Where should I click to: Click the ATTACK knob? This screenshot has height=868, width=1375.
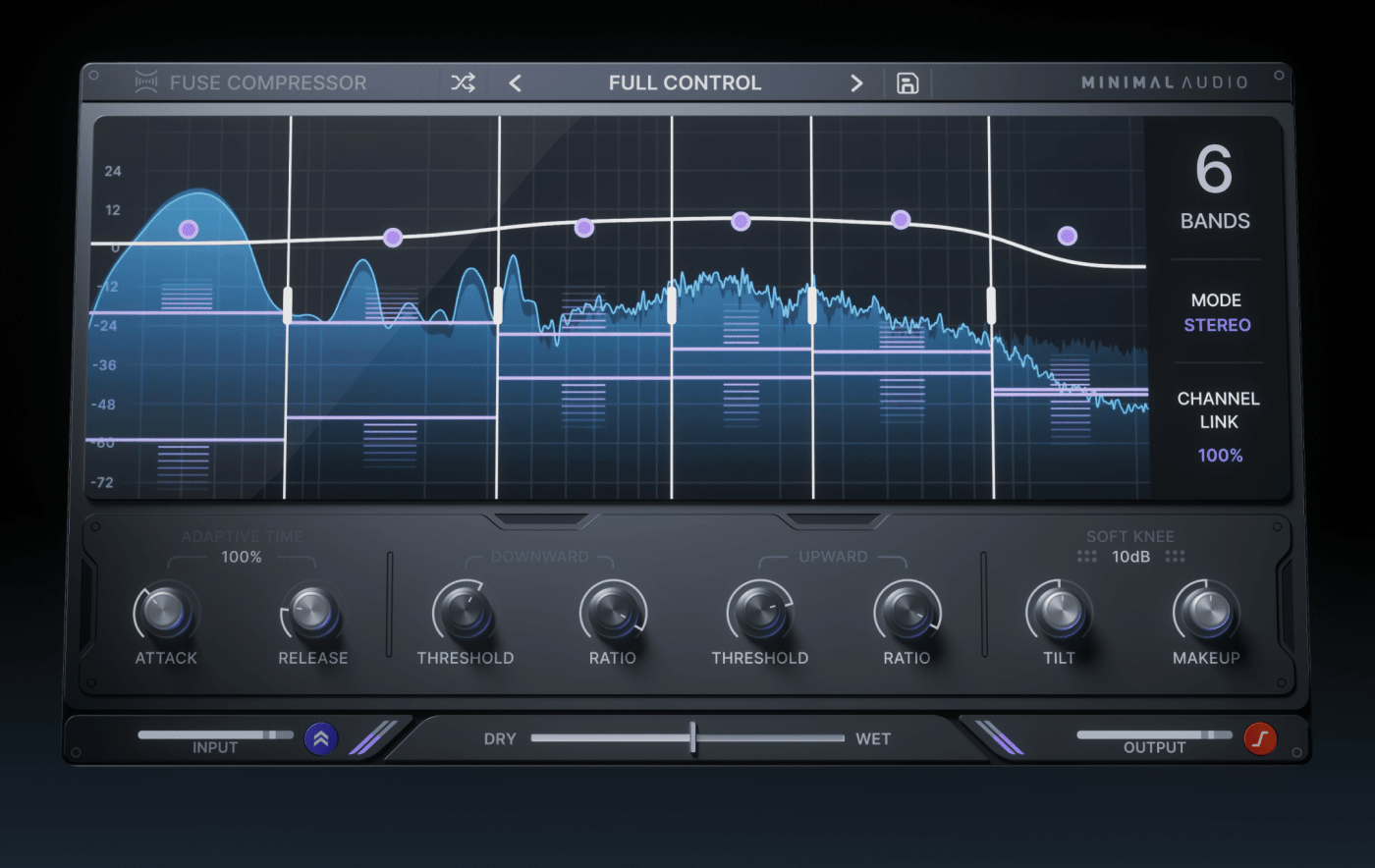(x=166, y=612)
